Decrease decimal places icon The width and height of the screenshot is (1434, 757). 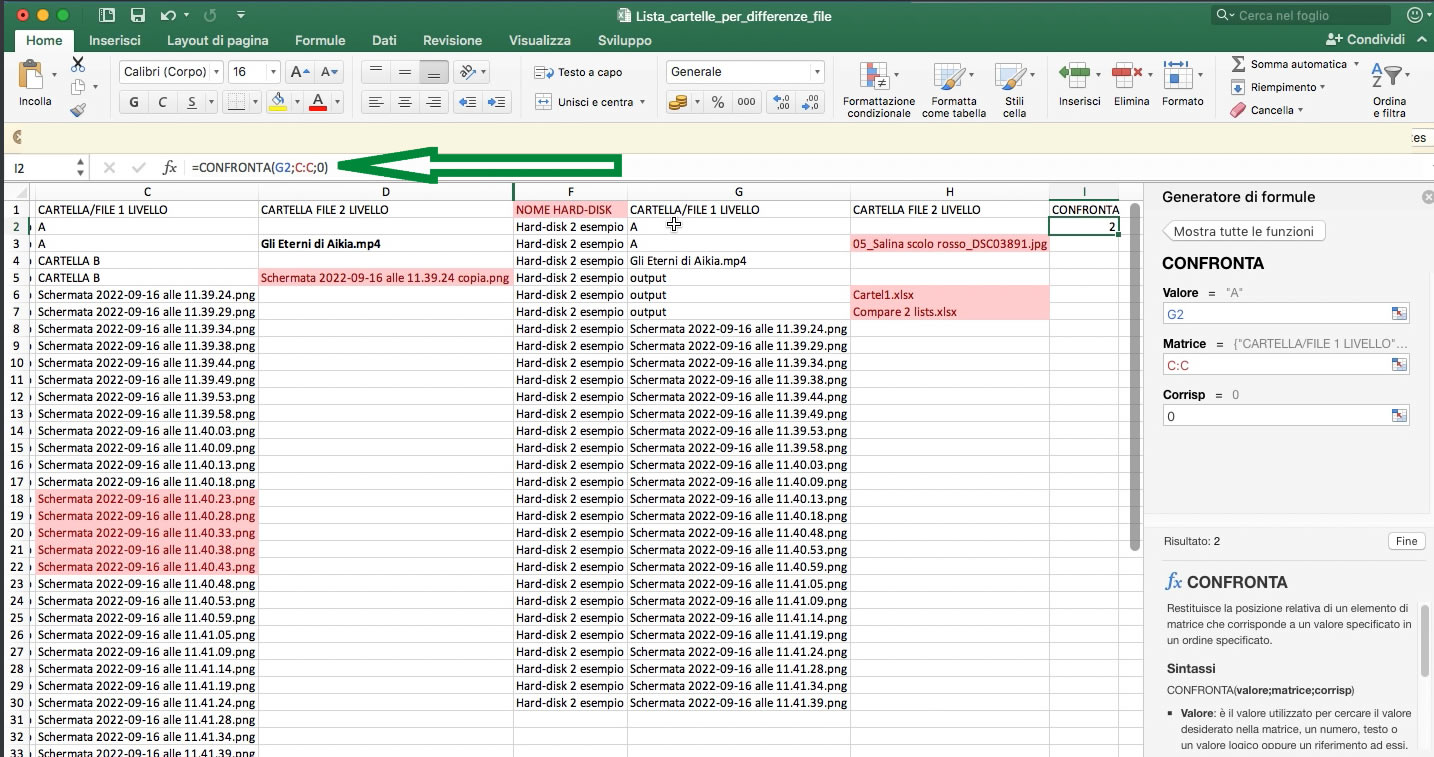click(x=811, y=102)
